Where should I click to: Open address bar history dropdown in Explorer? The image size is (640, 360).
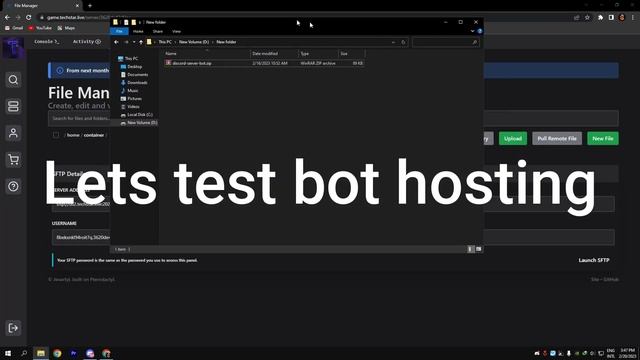pos(393,42)
